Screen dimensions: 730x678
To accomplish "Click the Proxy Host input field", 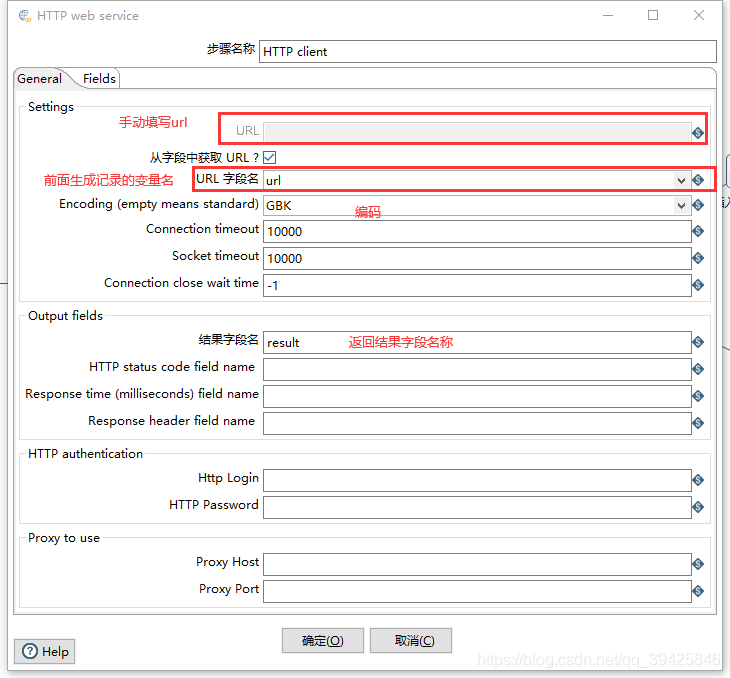I will tap(477, 565).
